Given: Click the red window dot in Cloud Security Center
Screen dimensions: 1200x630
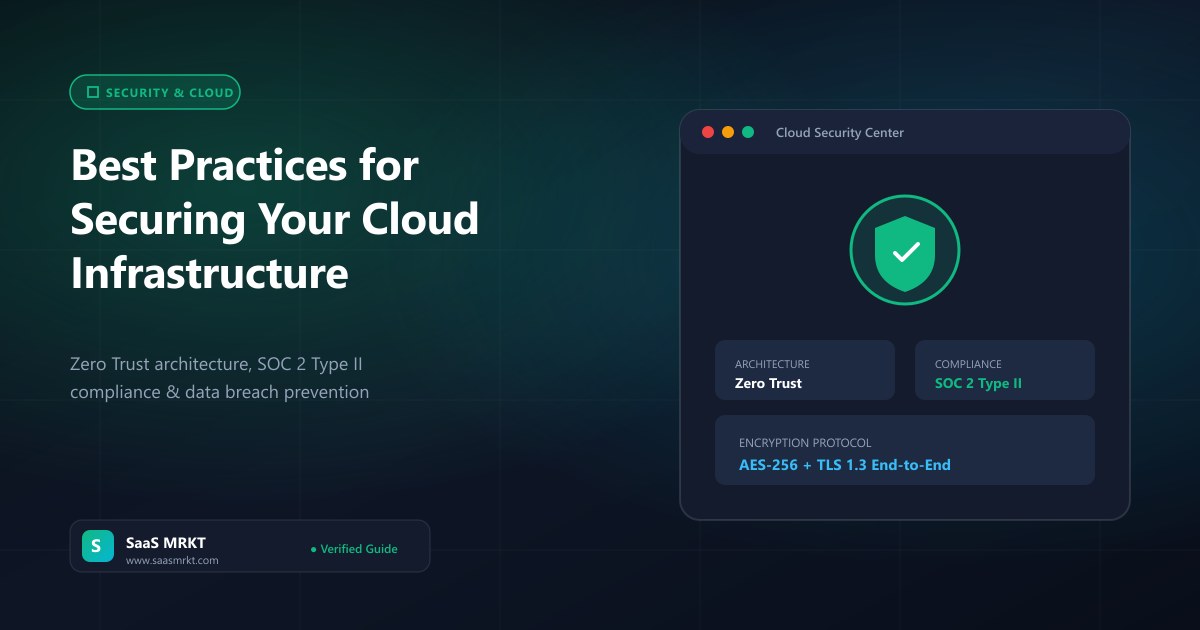Looking at the screenshot, I should click(708, 132).
